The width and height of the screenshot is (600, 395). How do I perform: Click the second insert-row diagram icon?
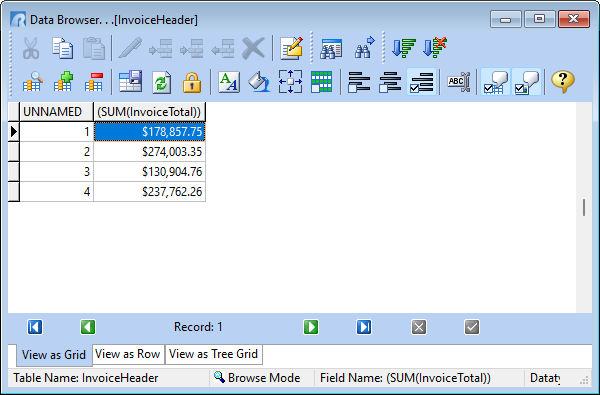point(192,48)
